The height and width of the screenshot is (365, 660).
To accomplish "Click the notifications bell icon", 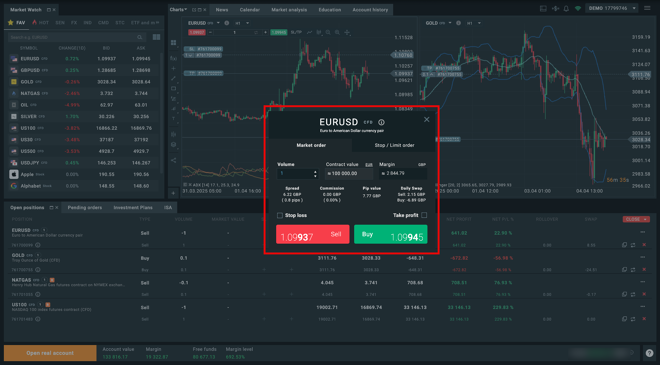I will point(566,8).
